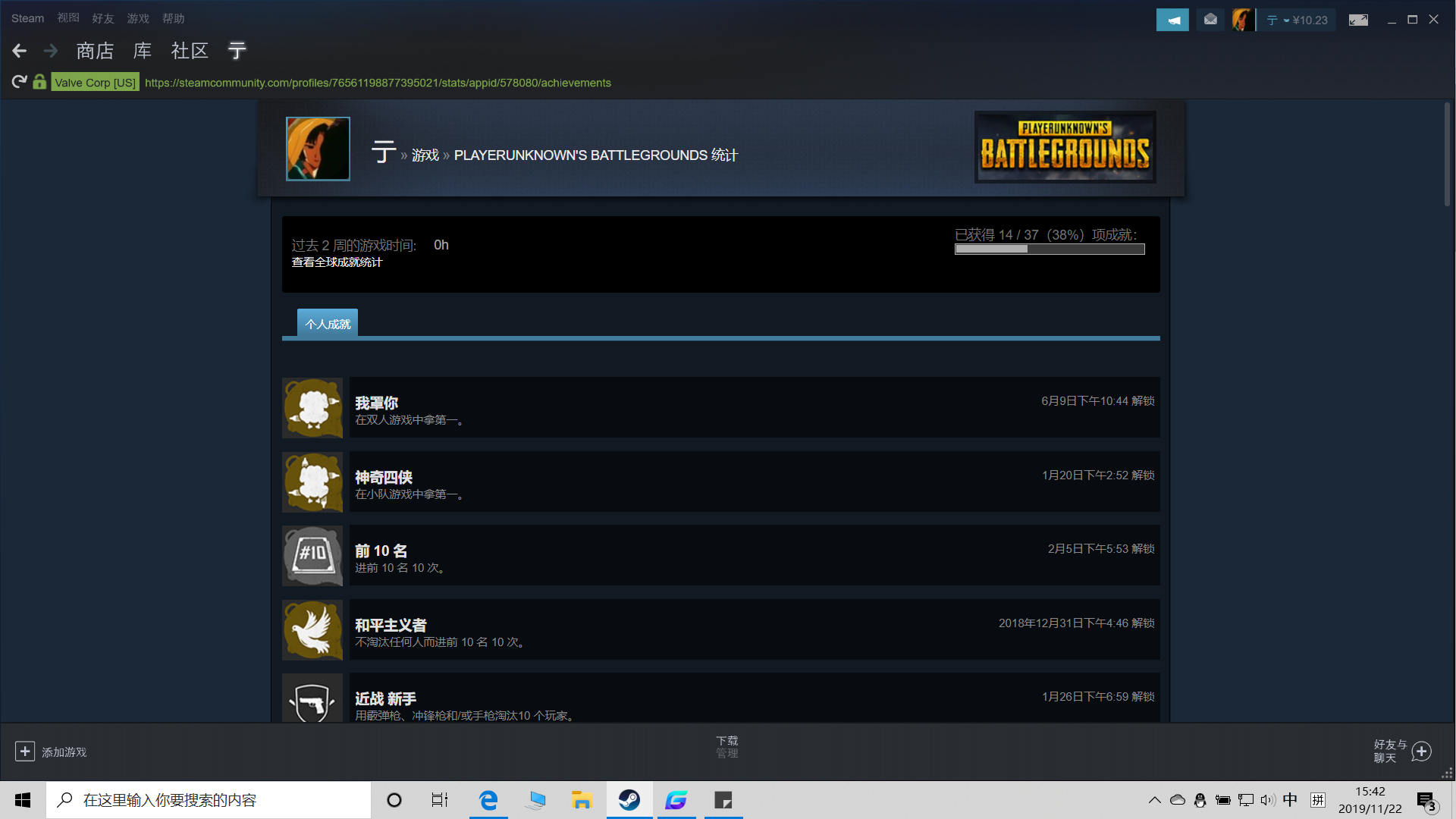Viewport: 1456px width, 819px height.
Task: Open the 视图 menu
Action: coord(68,18)
